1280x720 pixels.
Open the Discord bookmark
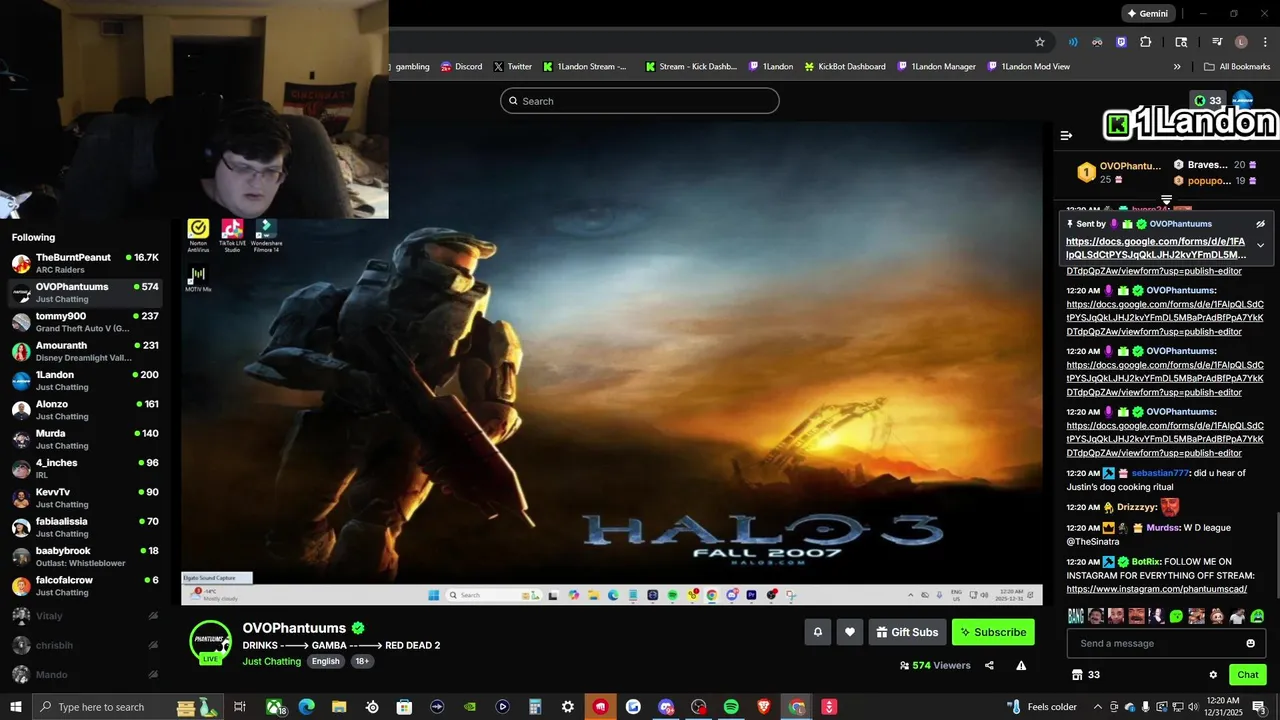coord(461,67)
